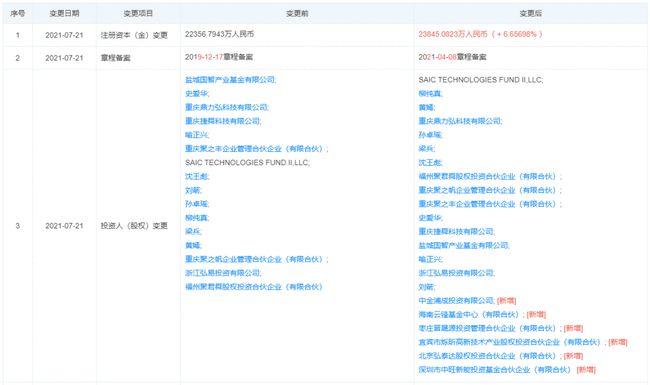
Task: Open 深圳市中旺新能投资基金合伙企业 link
Action: (495, 370)
